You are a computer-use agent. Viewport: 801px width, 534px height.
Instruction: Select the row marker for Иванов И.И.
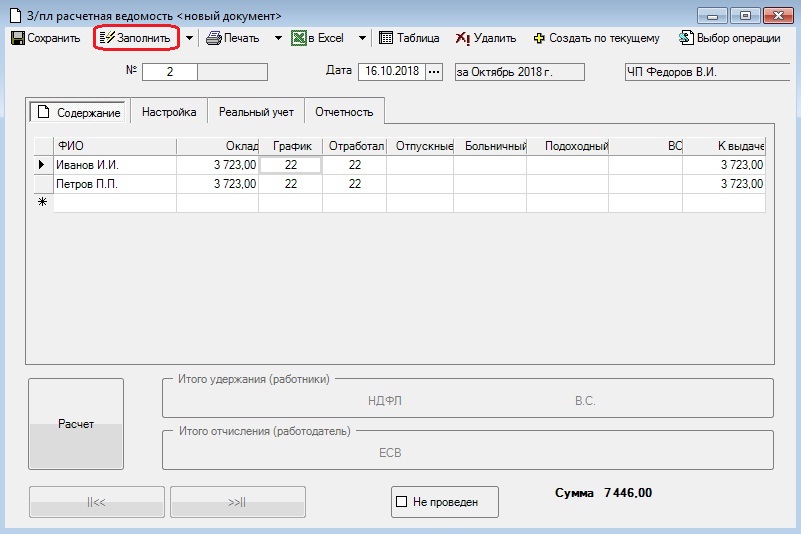tap(43, 165)
